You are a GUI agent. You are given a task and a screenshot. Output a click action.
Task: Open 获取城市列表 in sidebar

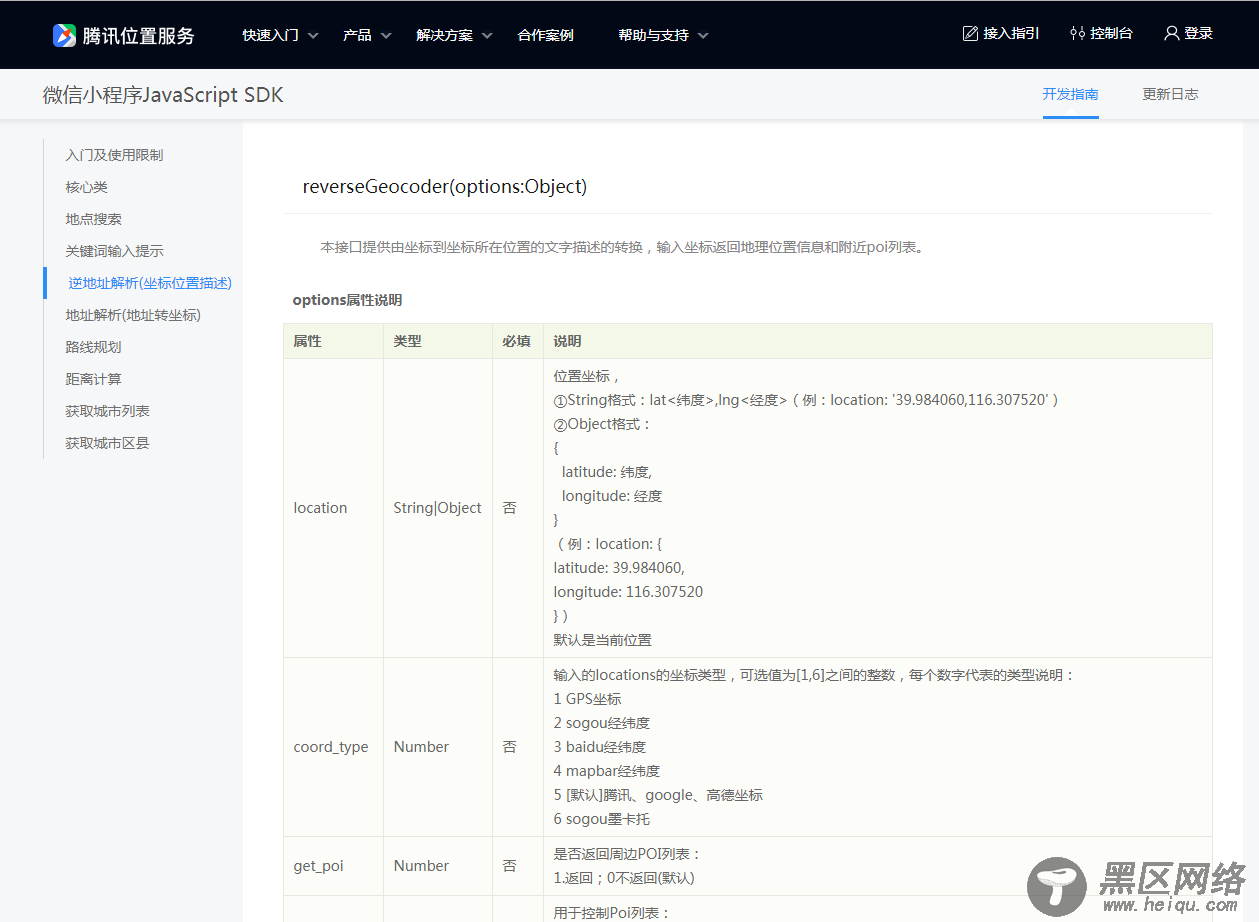(108, 411)
